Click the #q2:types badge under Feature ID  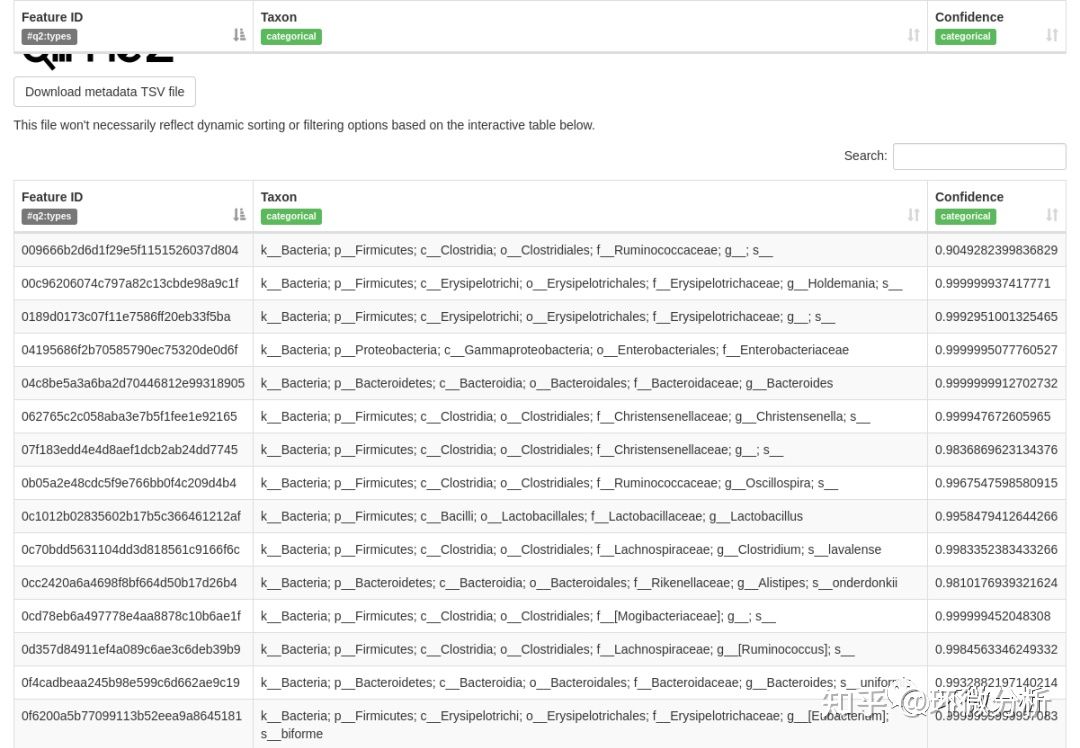[48, 216]
